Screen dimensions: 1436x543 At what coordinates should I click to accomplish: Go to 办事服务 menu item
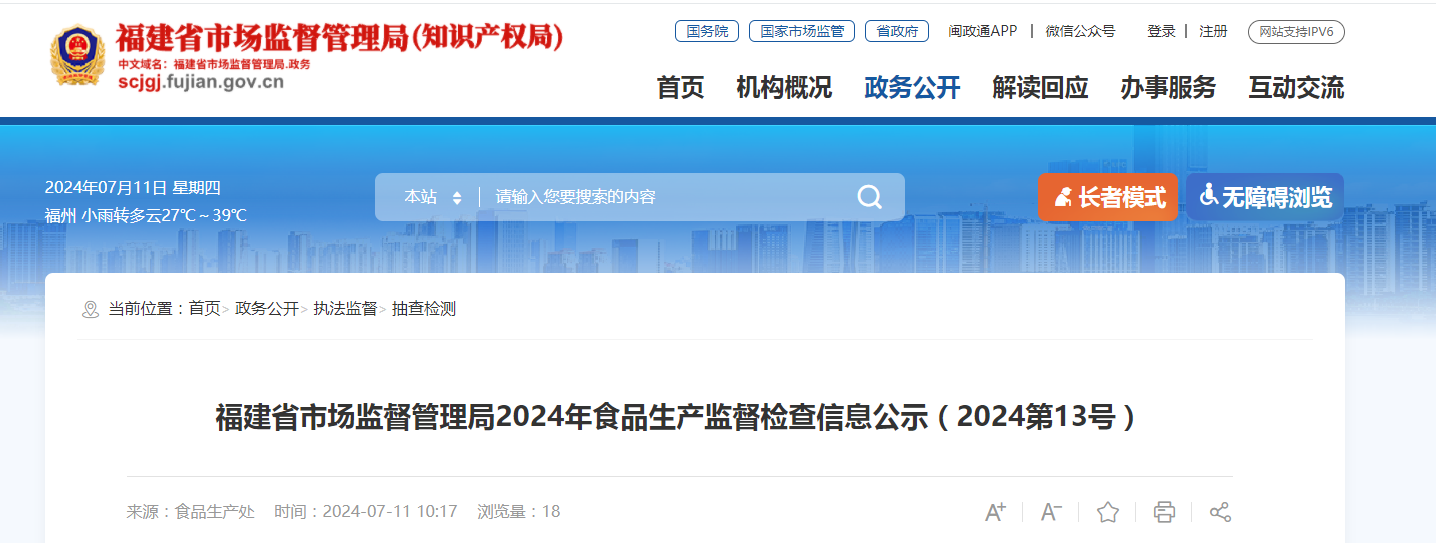point(1168,88)
